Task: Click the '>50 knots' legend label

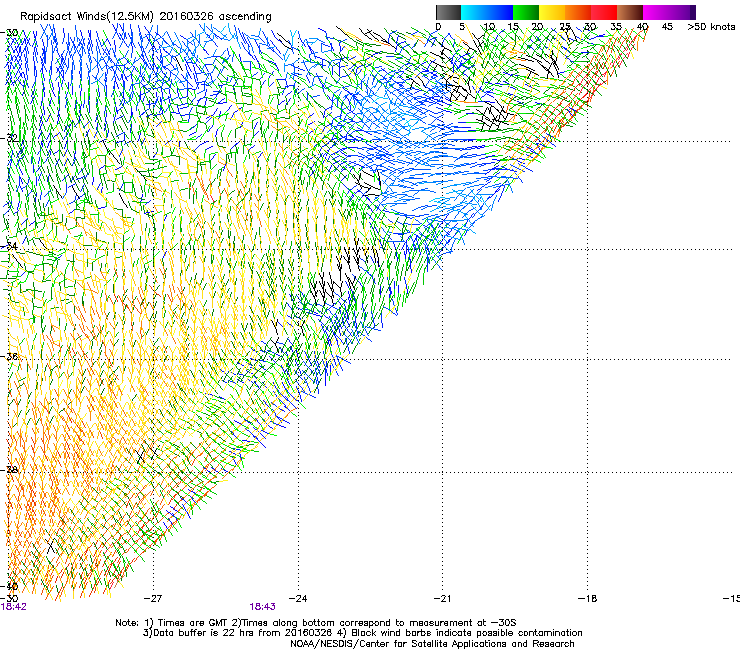Action: click(711, 27)
